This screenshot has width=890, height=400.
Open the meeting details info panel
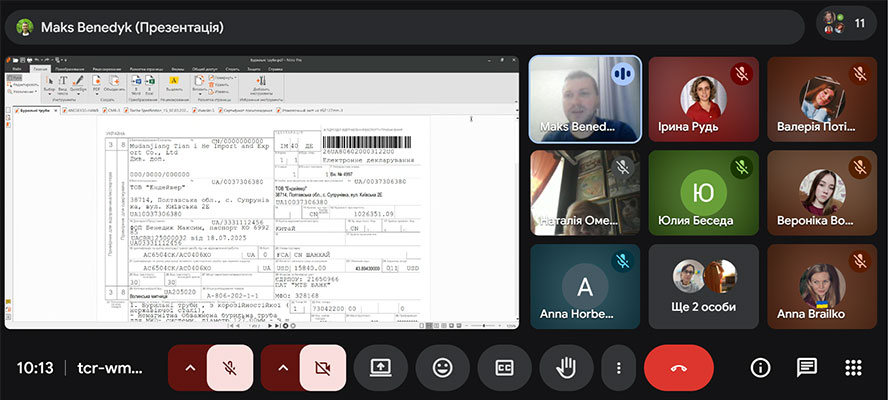point(760,368)
